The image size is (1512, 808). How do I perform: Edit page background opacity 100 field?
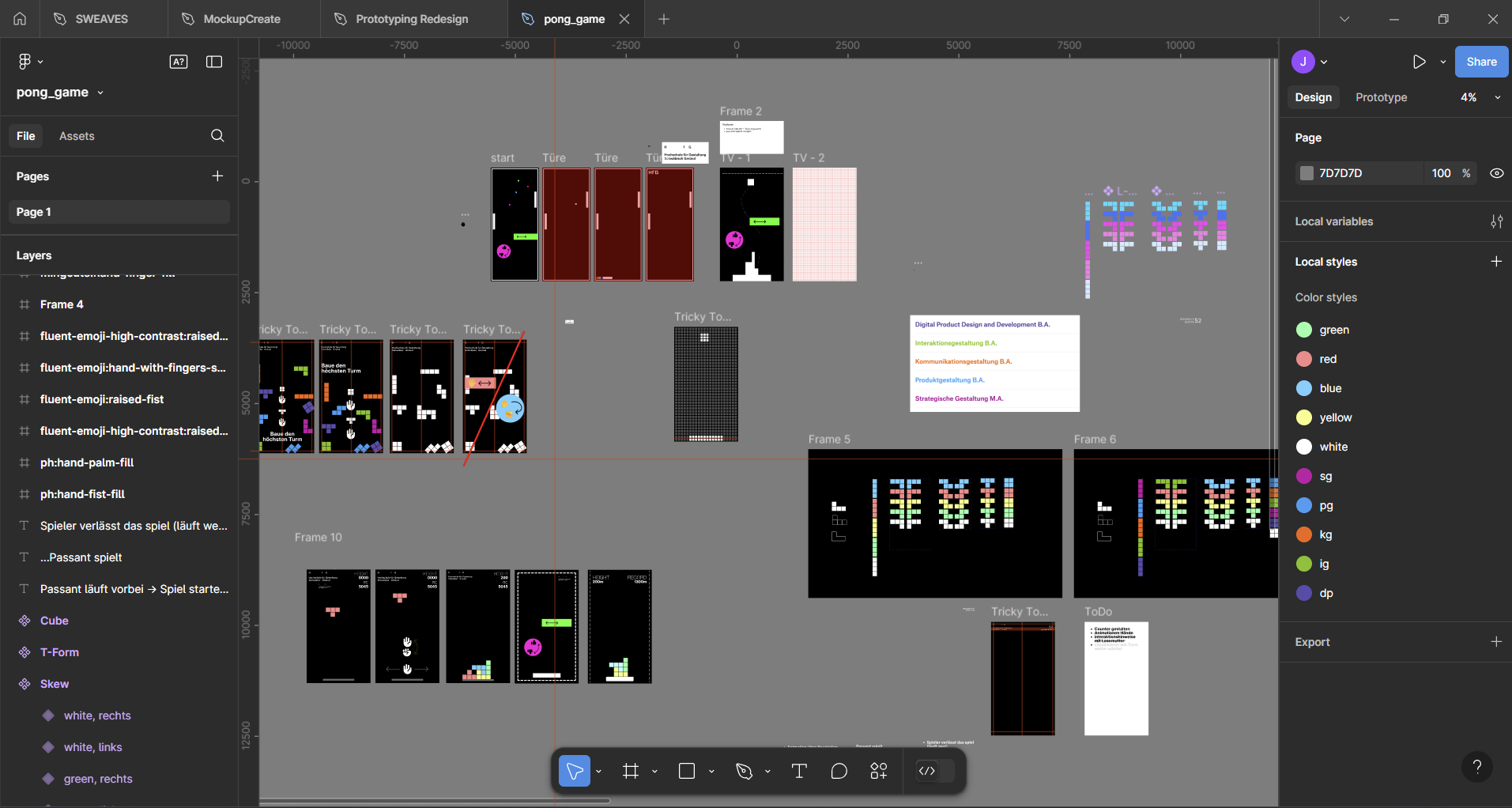pos(1441,173)
